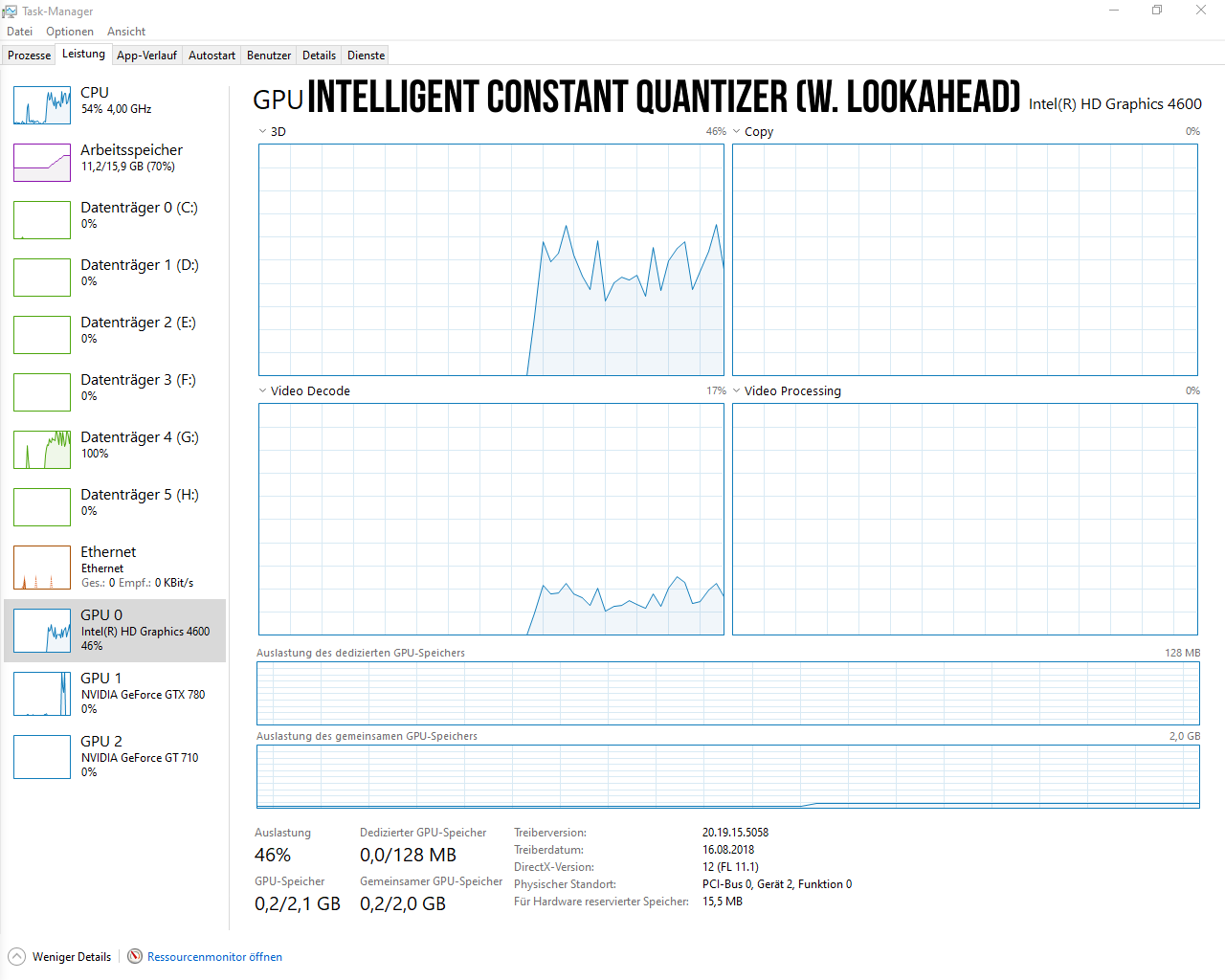Open the Ansicht menu
Image resolution: width=1225 pixels, height=980 pixels.
coord(126,32)
